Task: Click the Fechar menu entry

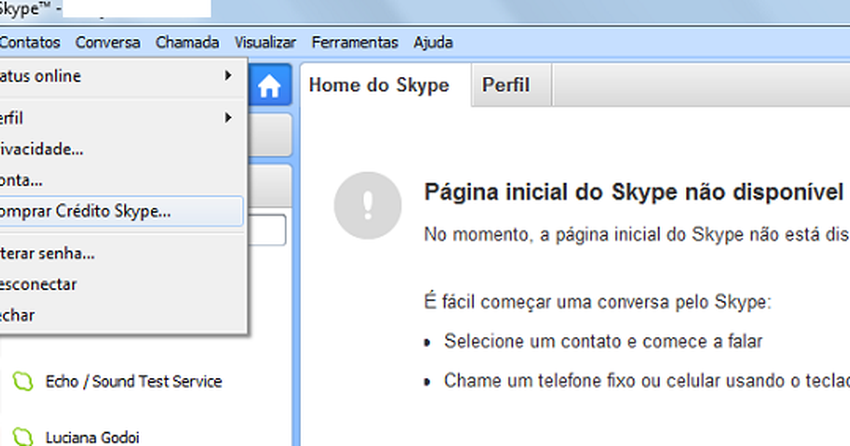Action: [121, 315]
